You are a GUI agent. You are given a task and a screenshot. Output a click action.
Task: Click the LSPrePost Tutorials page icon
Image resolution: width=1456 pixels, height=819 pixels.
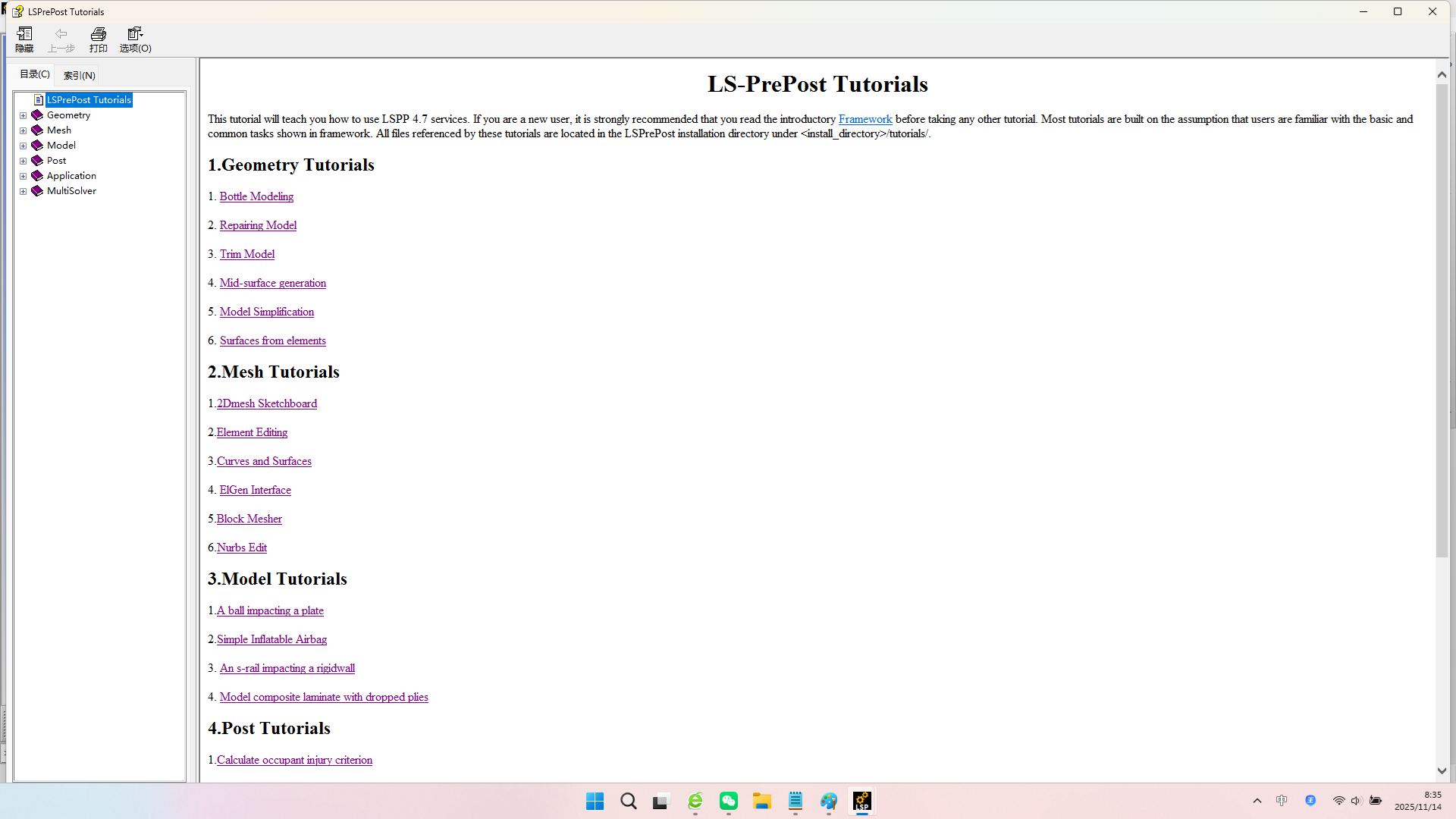(39, 100)
